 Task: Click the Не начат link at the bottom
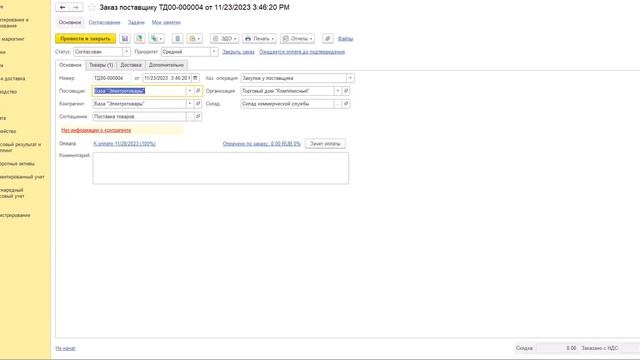coord(65,348)
